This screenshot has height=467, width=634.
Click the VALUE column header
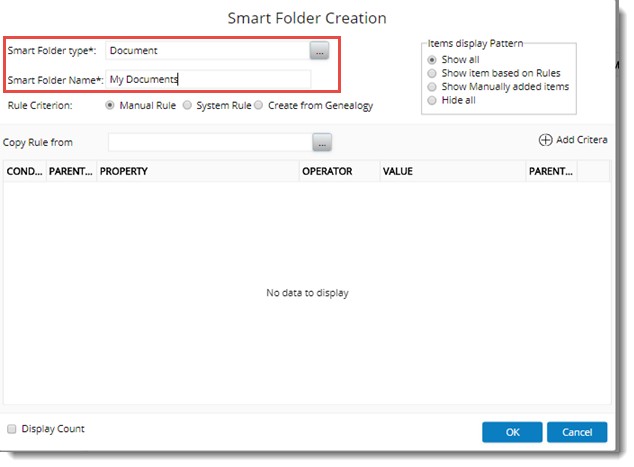[451, 171]
